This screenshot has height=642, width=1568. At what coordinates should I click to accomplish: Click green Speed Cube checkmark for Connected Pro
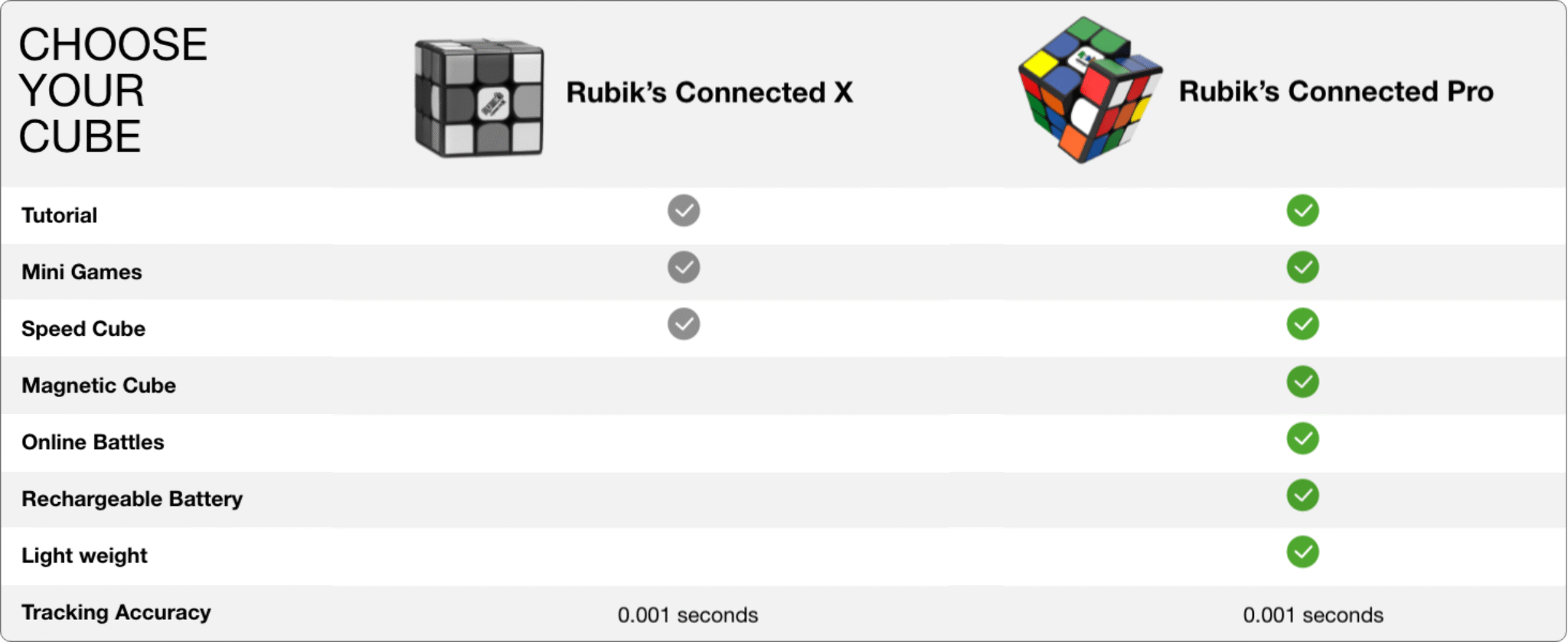point(1302,324)
